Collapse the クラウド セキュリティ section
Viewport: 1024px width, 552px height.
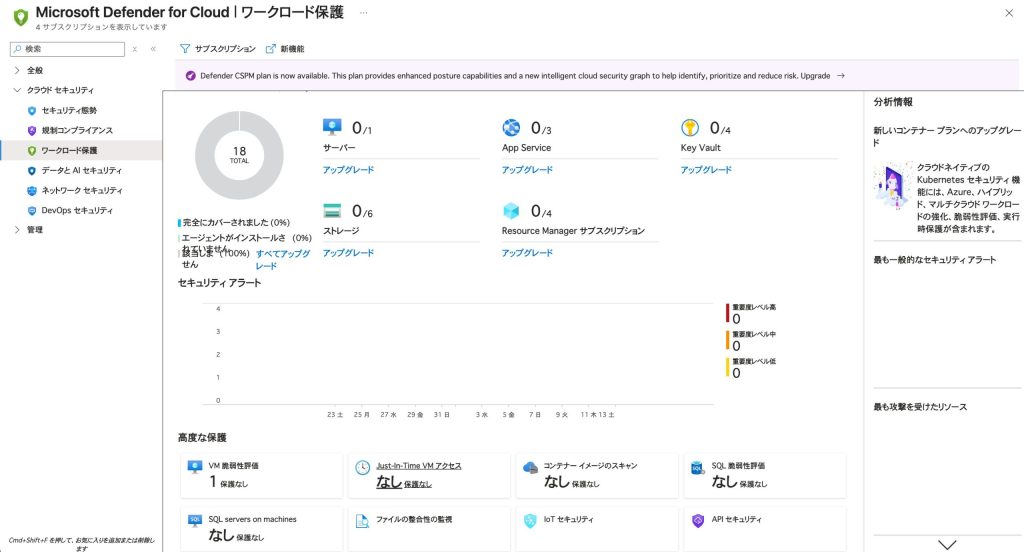pos(17,90)
